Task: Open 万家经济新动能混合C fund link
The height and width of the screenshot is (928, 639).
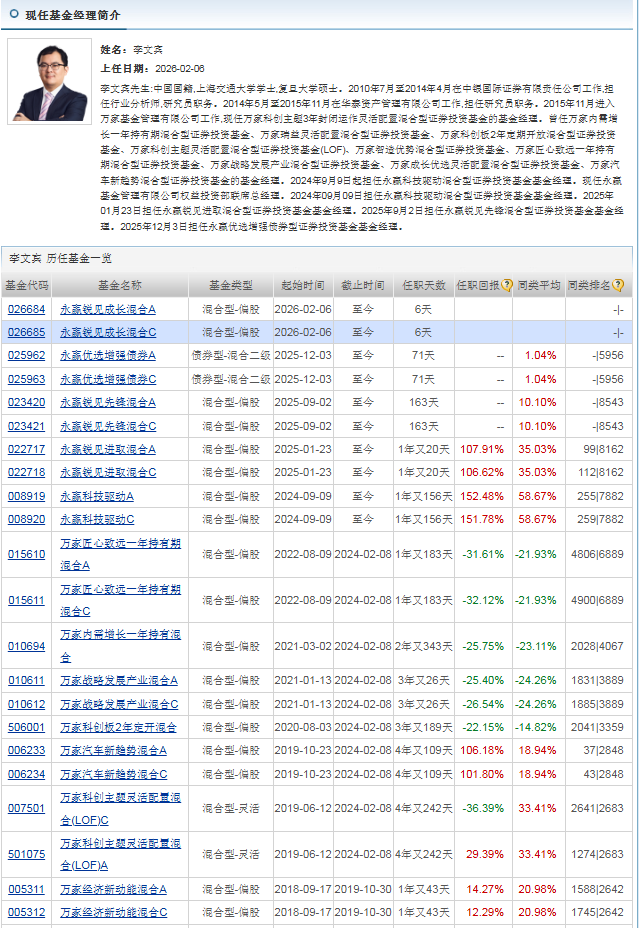Action: (114, 913)
